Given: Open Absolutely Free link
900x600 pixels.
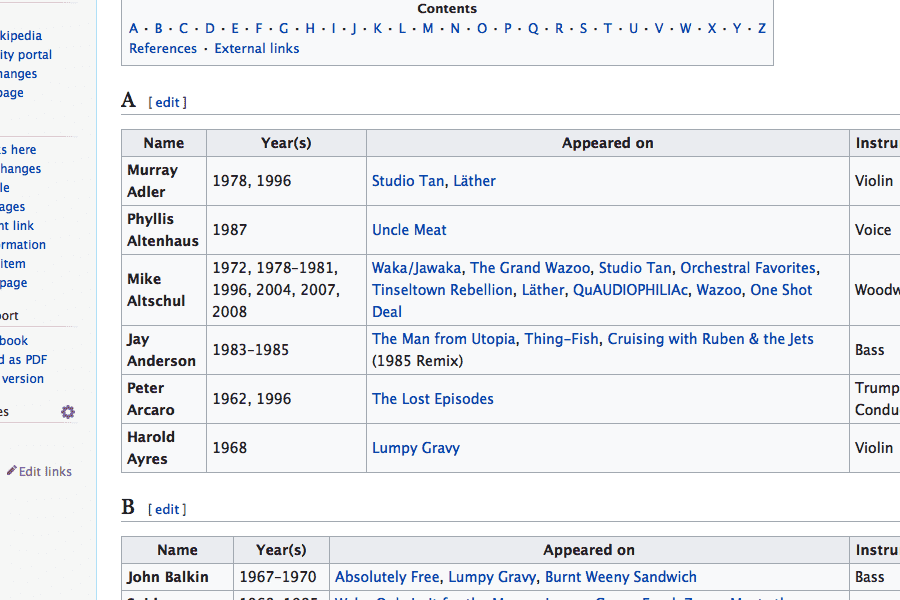Looking at the screenshot, I should click(x=387, y=577).
